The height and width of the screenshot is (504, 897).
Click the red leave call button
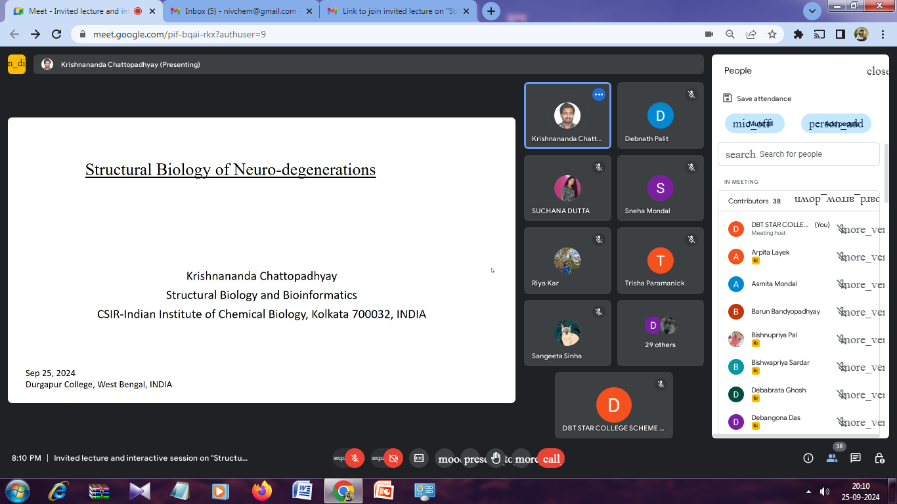(x=550, y=458)
